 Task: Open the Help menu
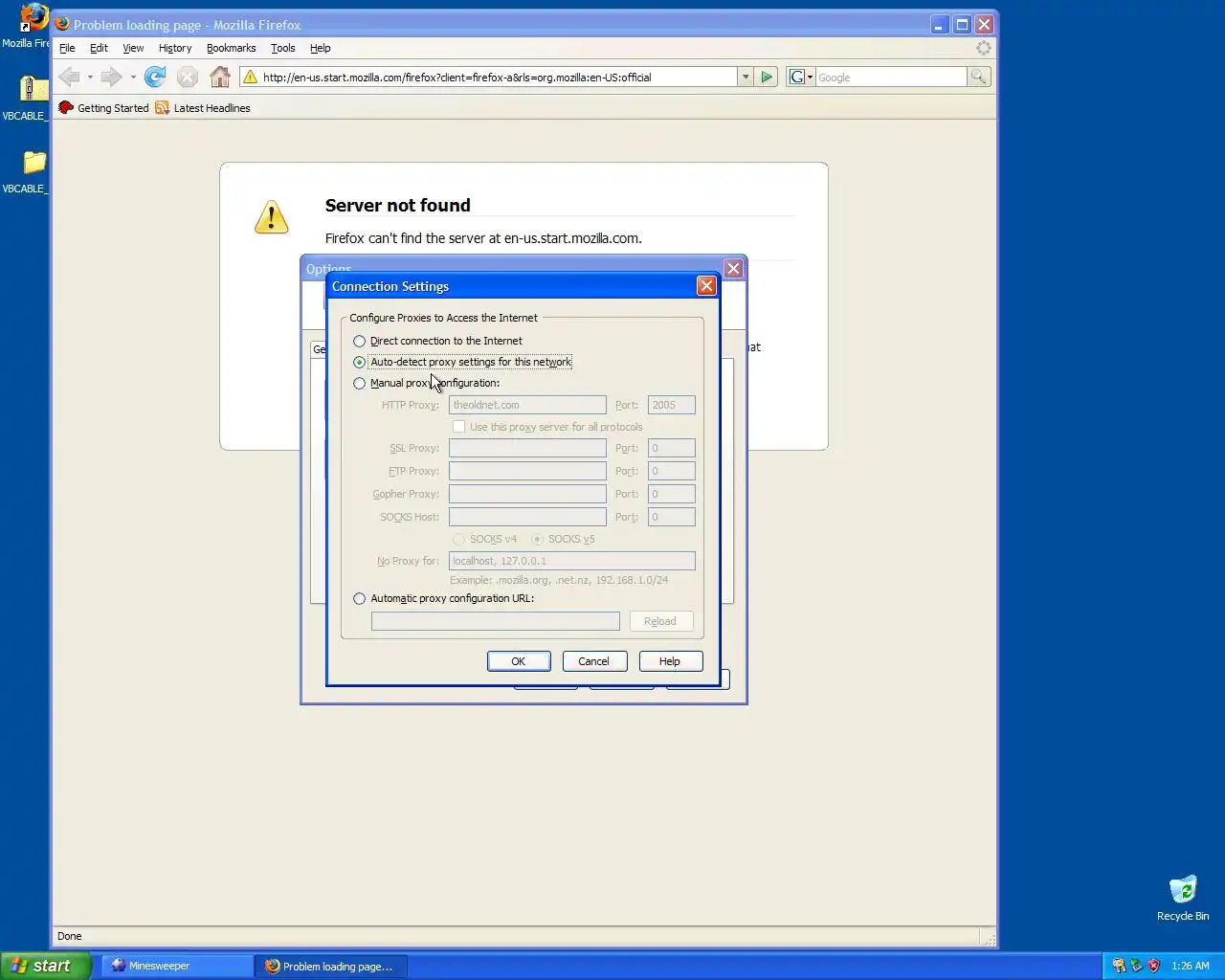pyautogui.click(x=320, y=48)
